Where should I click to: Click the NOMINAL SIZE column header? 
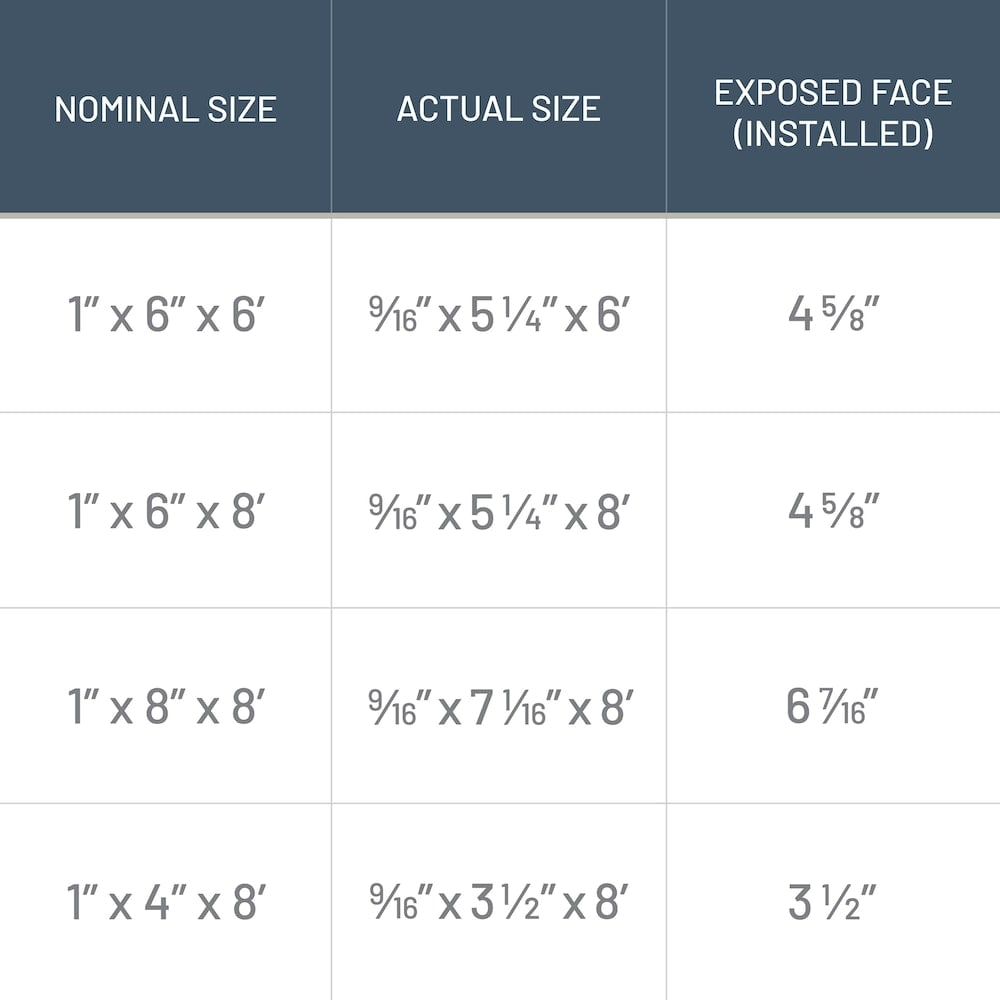[x=165, y=108]
